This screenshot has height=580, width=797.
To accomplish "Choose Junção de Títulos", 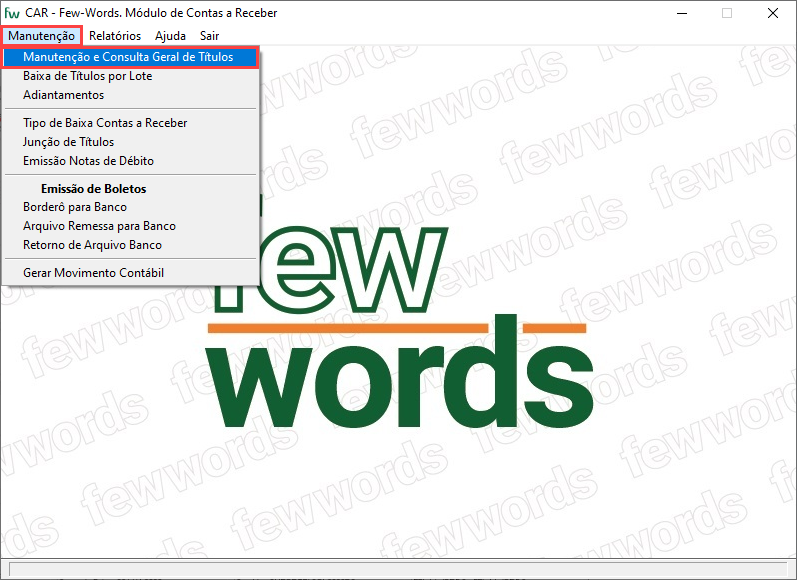I will point(131,142).
